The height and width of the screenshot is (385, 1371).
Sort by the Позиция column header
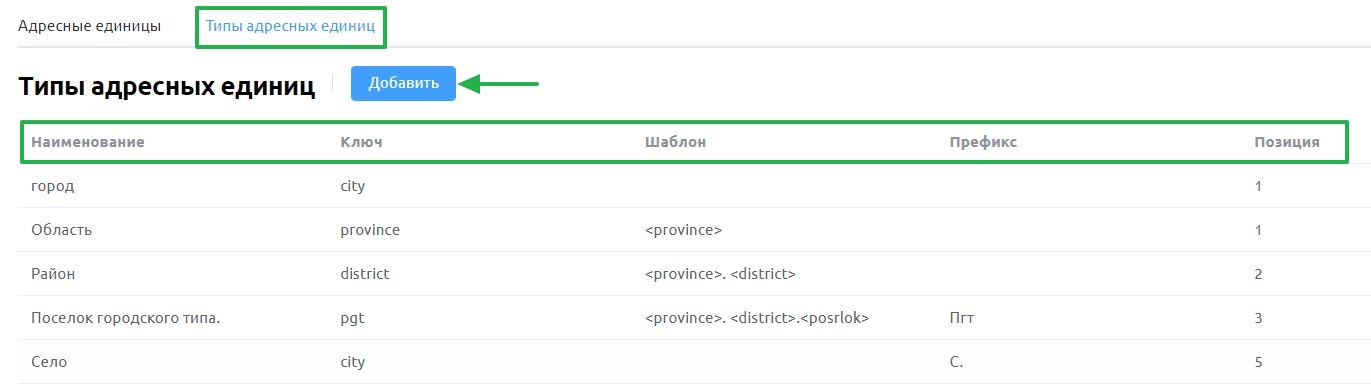click(1287, 142)
